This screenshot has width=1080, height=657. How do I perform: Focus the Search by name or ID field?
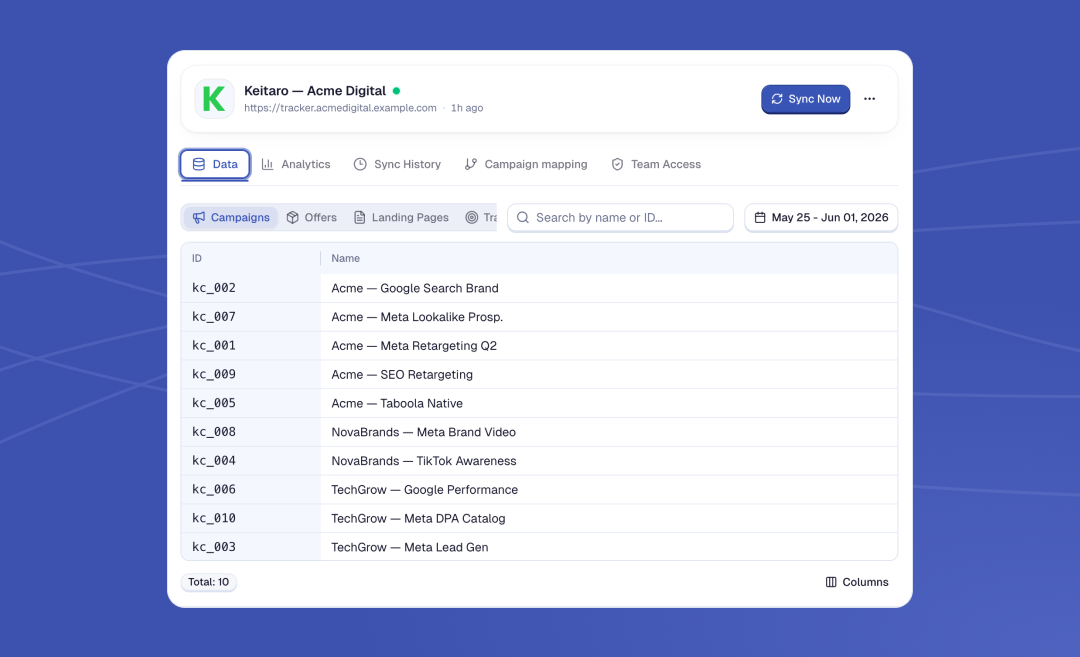pos(621,218)
